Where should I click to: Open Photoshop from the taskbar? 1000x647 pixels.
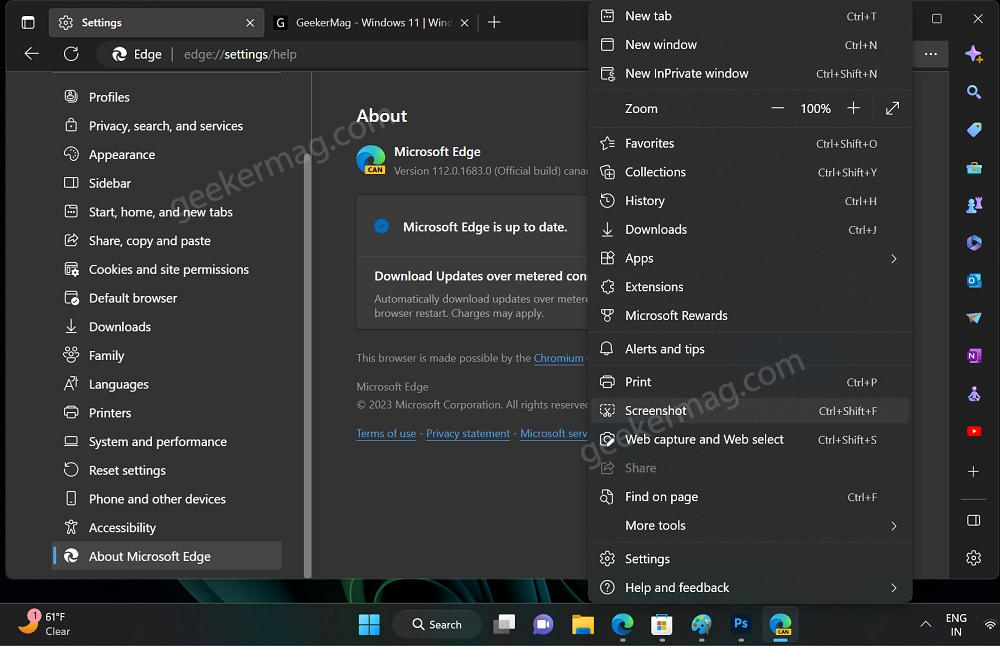[x=740, y=625]
